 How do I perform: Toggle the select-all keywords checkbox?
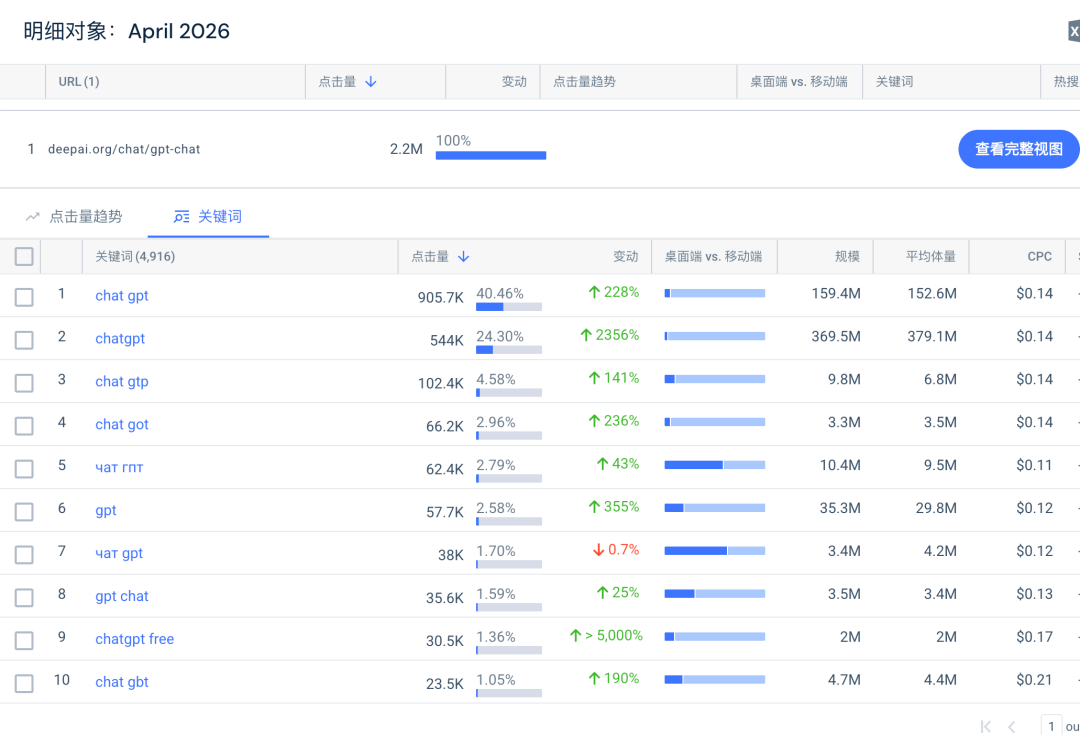[24, 257]
